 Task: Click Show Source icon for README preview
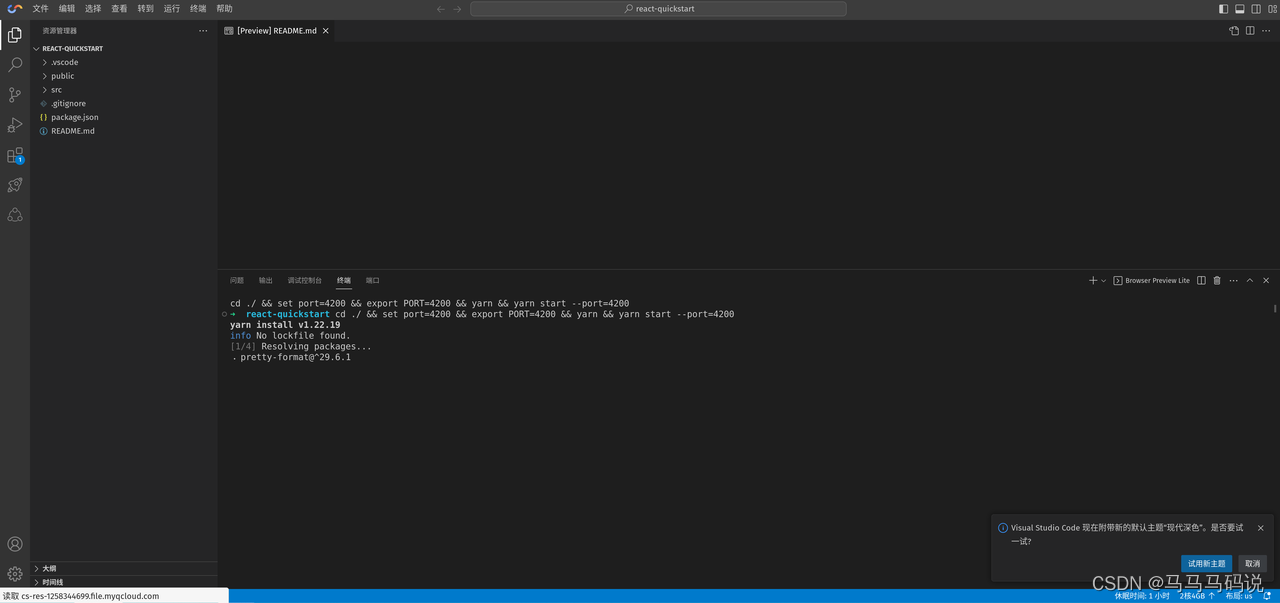(x=1234, y=31)
